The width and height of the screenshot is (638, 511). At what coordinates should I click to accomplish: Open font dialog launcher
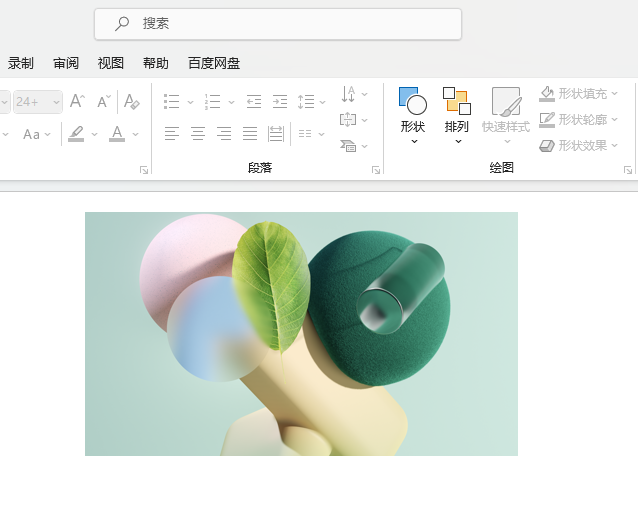(144, 170)
